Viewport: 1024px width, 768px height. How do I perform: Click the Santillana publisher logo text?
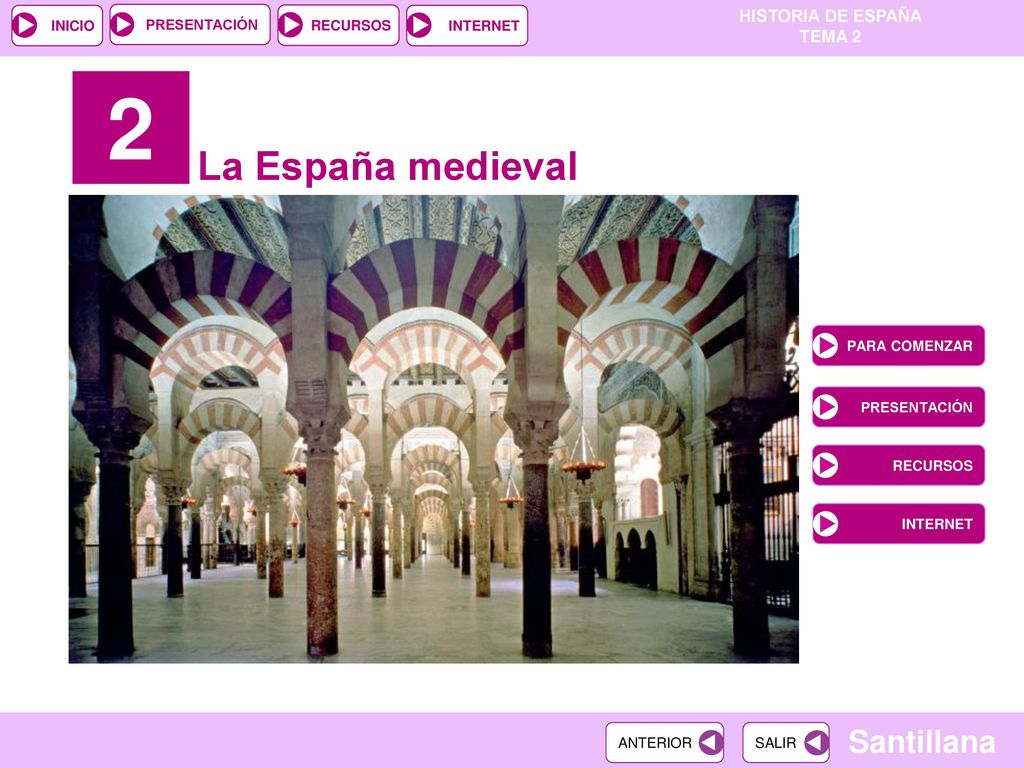(921, 742)
